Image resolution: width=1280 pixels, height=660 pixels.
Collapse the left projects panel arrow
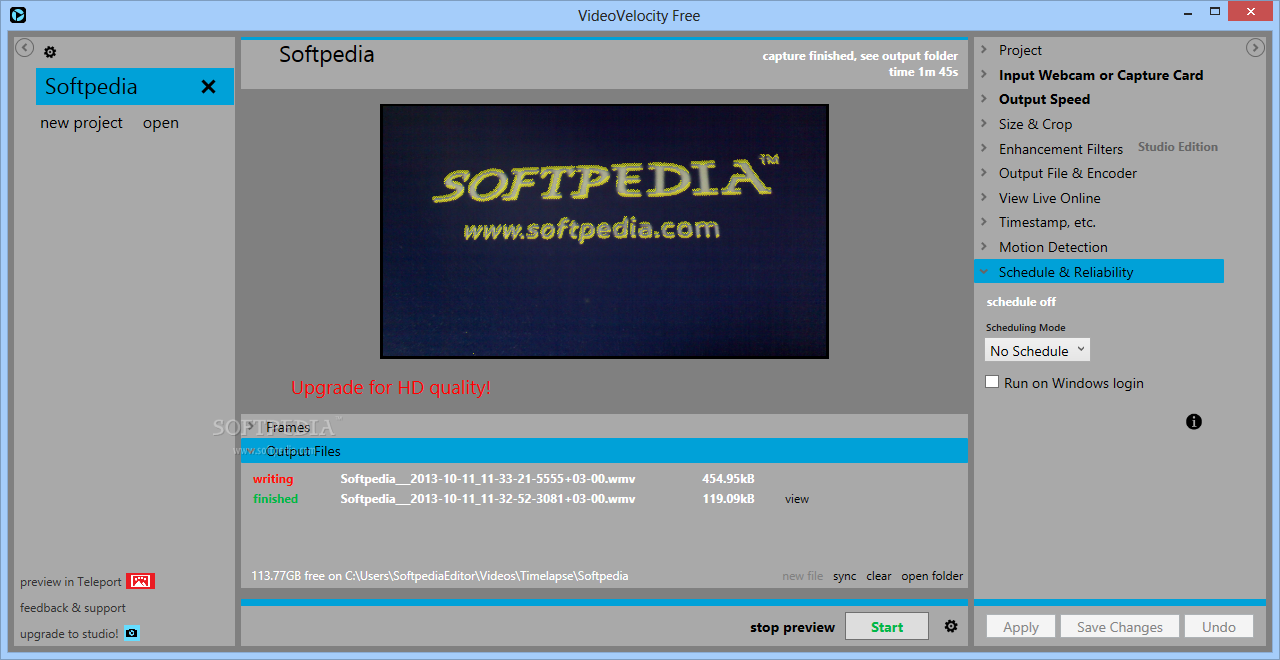pos(25,47)
